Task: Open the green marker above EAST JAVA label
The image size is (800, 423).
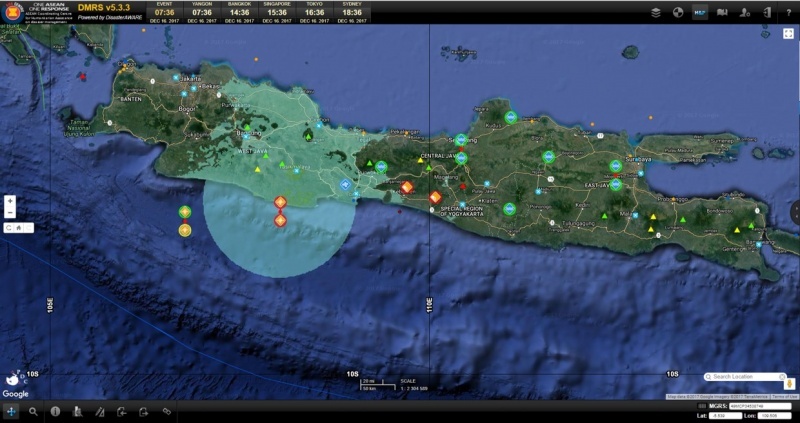Action: (x=616, y=184)
